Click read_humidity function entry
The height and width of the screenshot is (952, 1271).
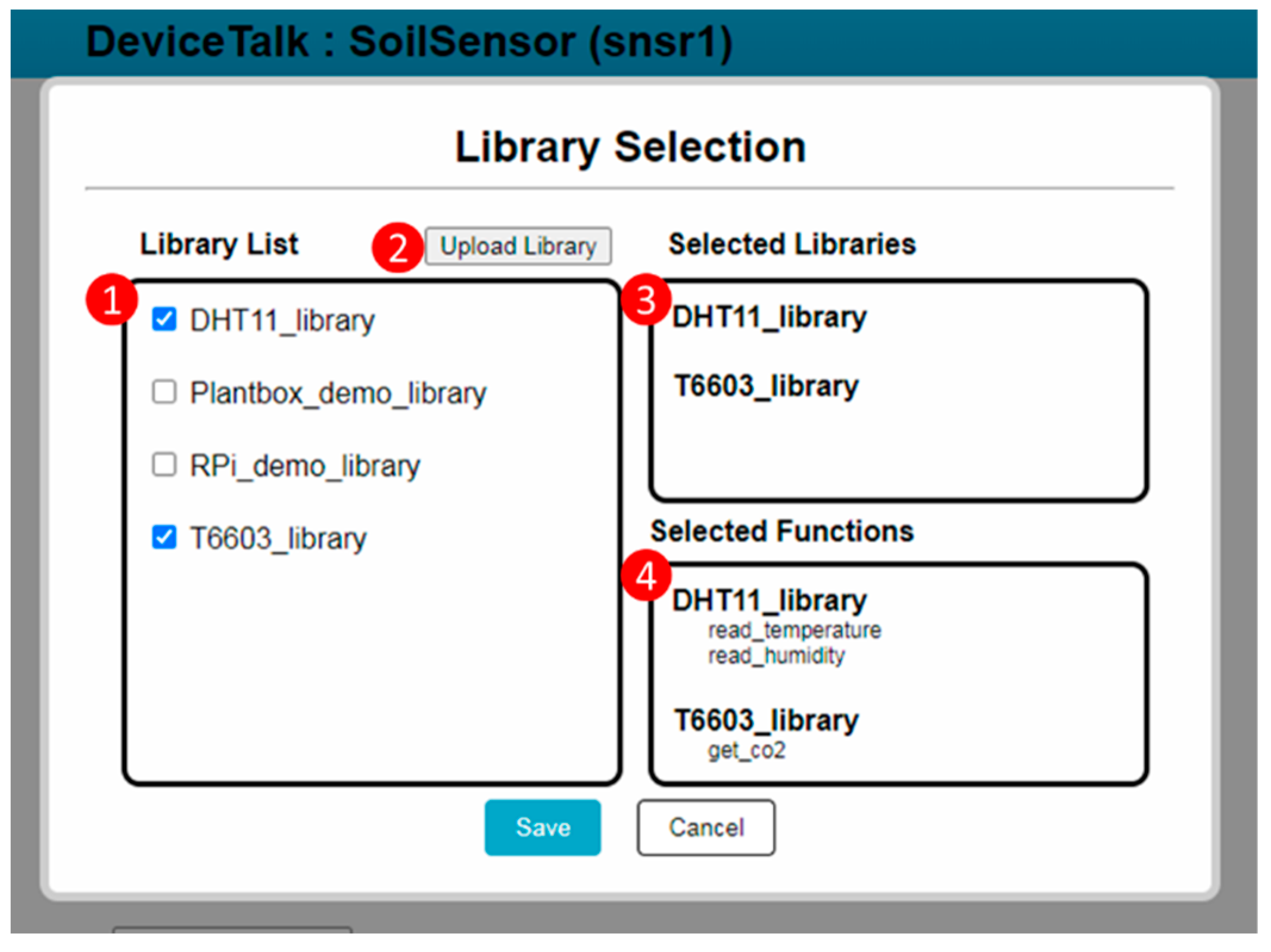[x=776, y=655]
